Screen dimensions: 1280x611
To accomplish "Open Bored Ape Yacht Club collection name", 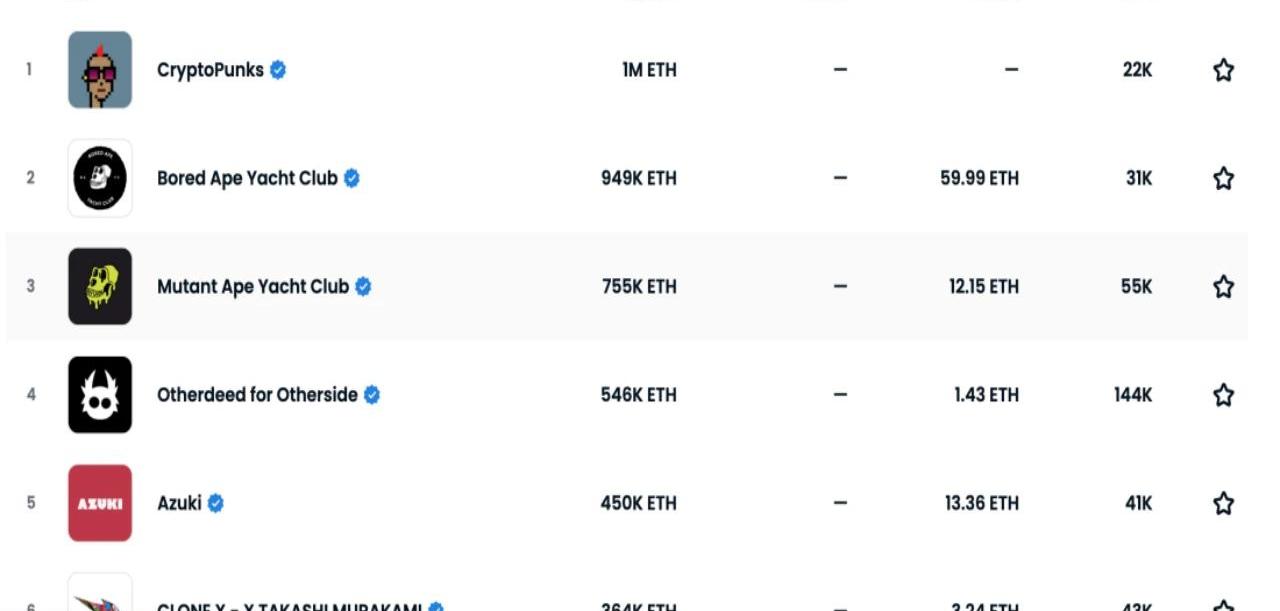I will [x=247, y=178].
